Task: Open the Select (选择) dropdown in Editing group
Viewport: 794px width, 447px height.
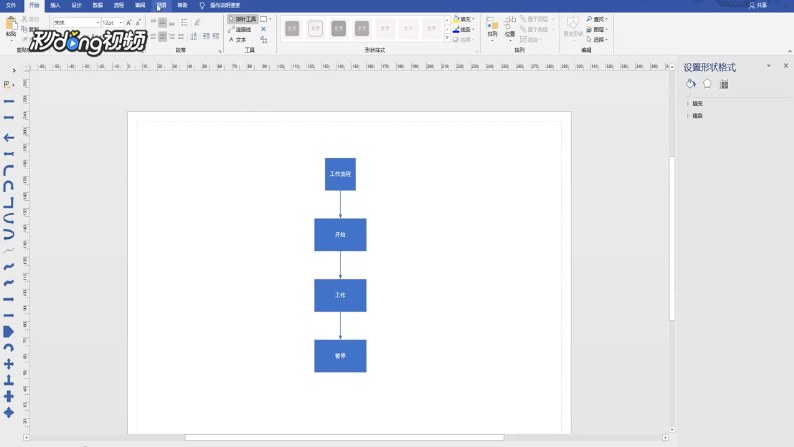Action: click(x=597, y=39)
